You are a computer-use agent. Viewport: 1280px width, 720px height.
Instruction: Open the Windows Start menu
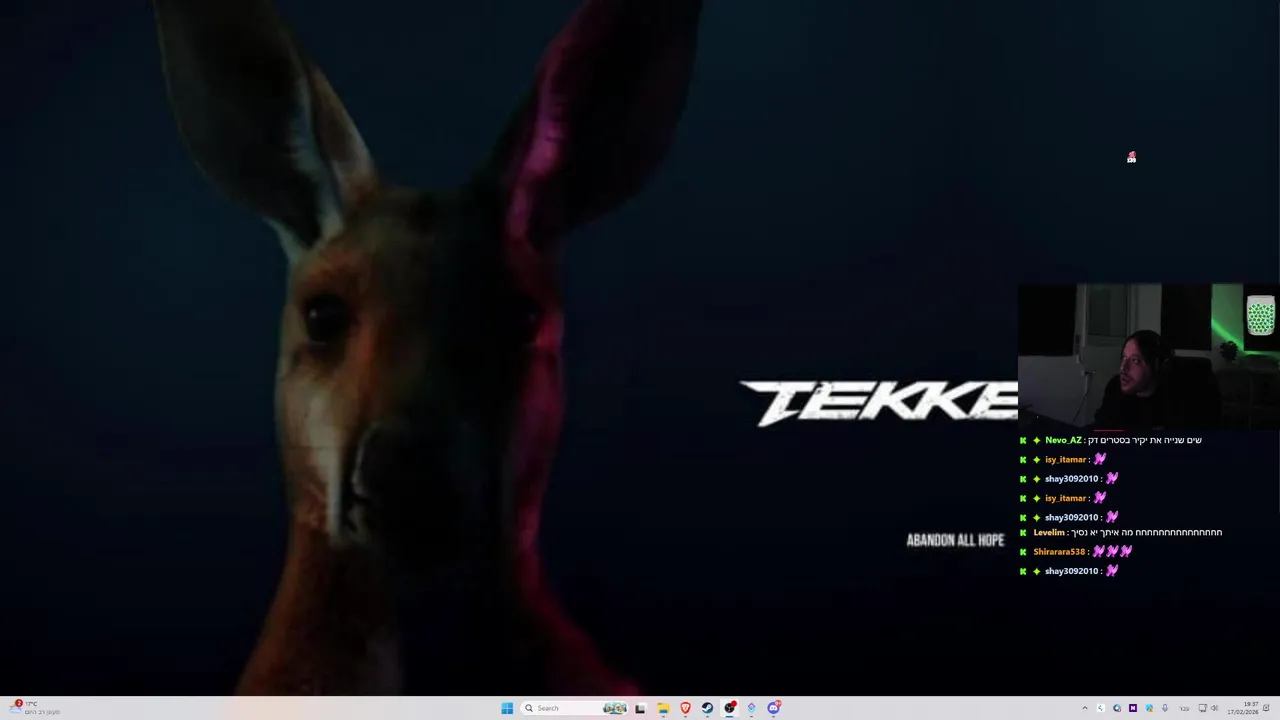click(507, 708)
